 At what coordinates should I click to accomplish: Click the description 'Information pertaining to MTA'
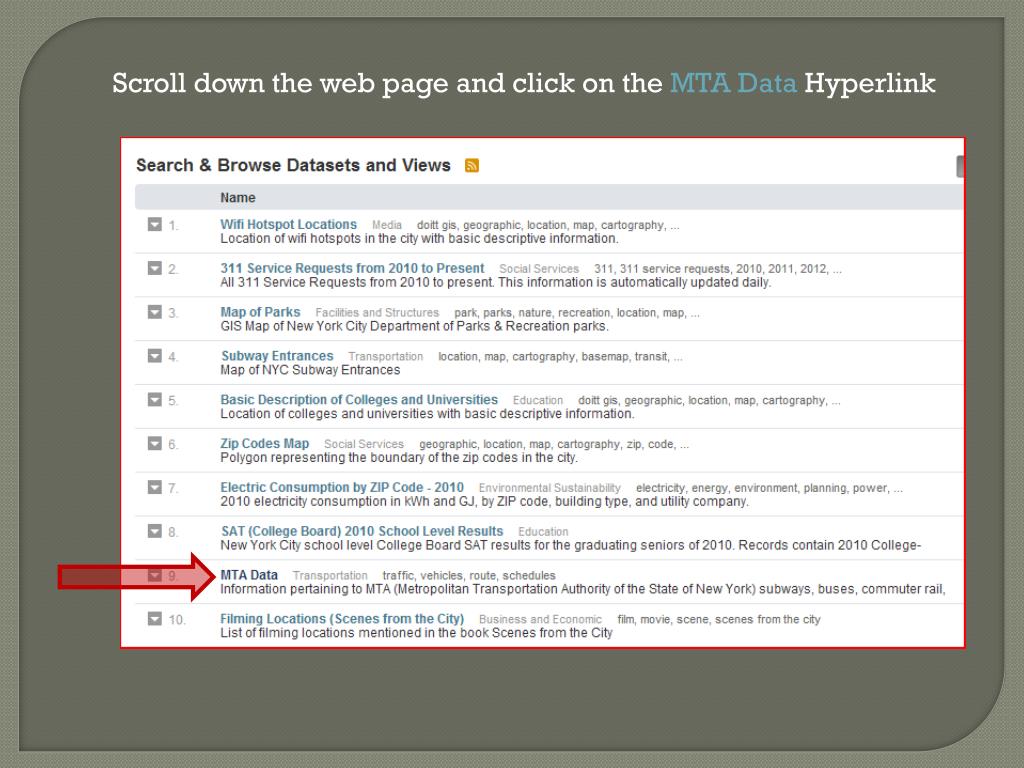tap(583, 589)
